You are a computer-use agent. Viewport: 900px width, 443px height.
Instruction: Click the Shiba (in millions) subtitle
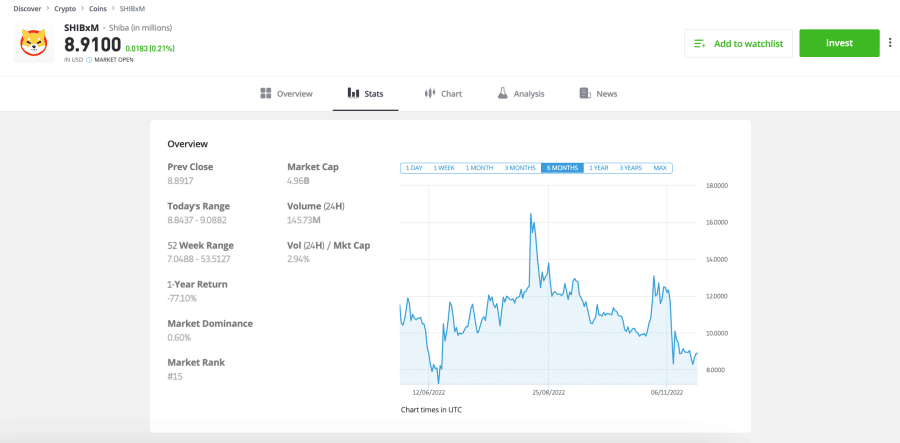pos(141,28)
